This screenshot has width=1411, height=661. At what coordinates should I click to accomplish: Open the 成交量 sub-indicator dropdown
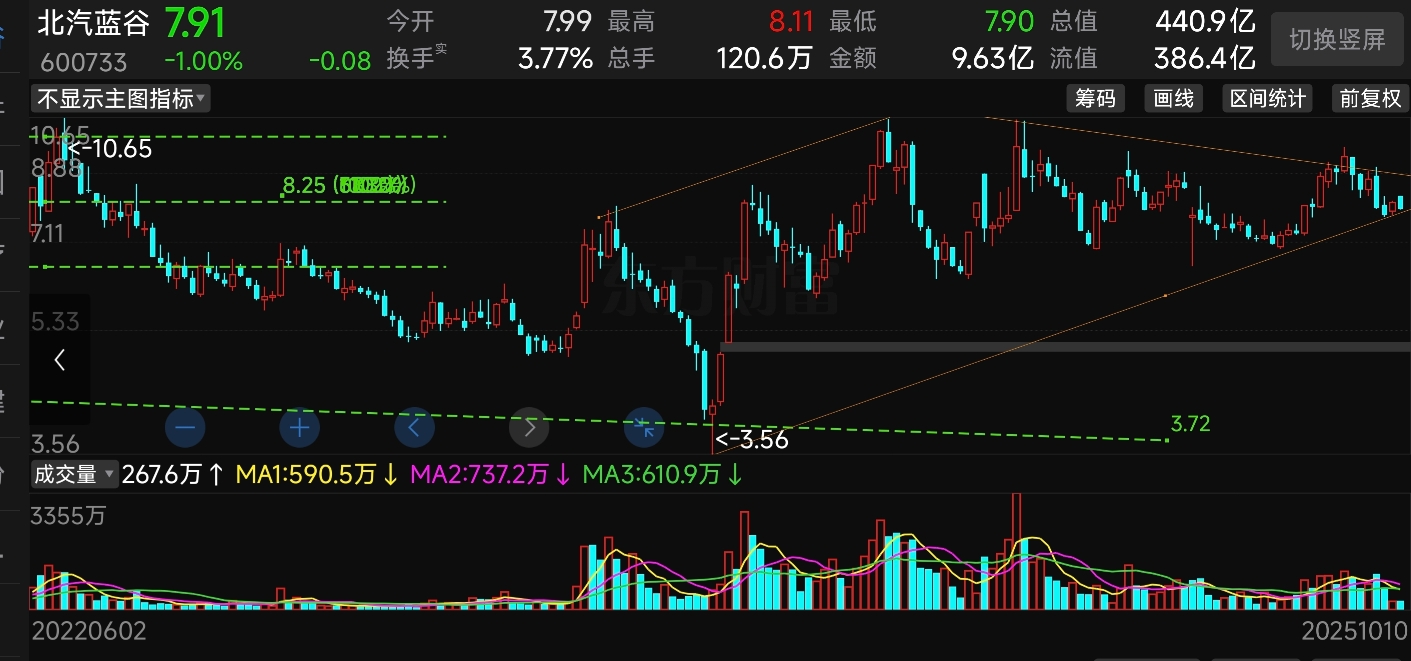(75, 474)
